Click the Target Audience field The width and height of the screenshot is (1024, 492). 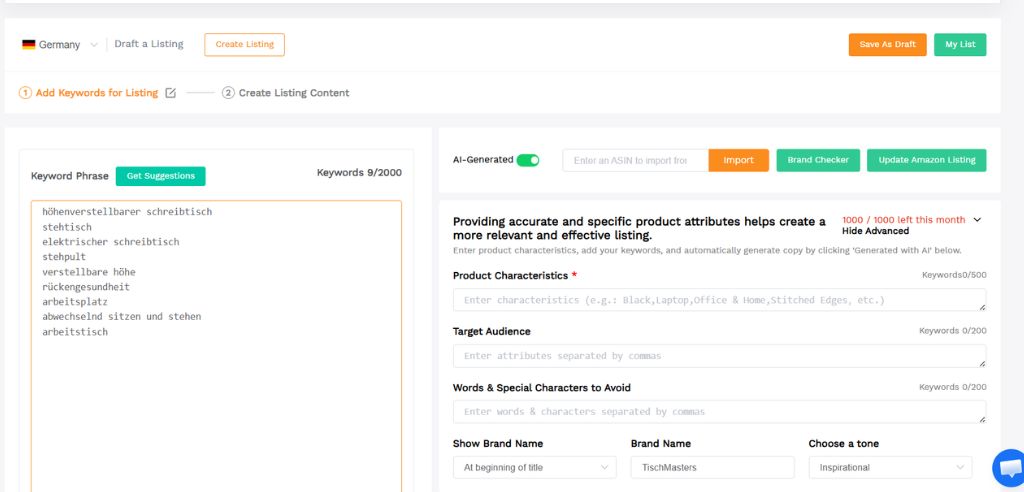[720, 356]
